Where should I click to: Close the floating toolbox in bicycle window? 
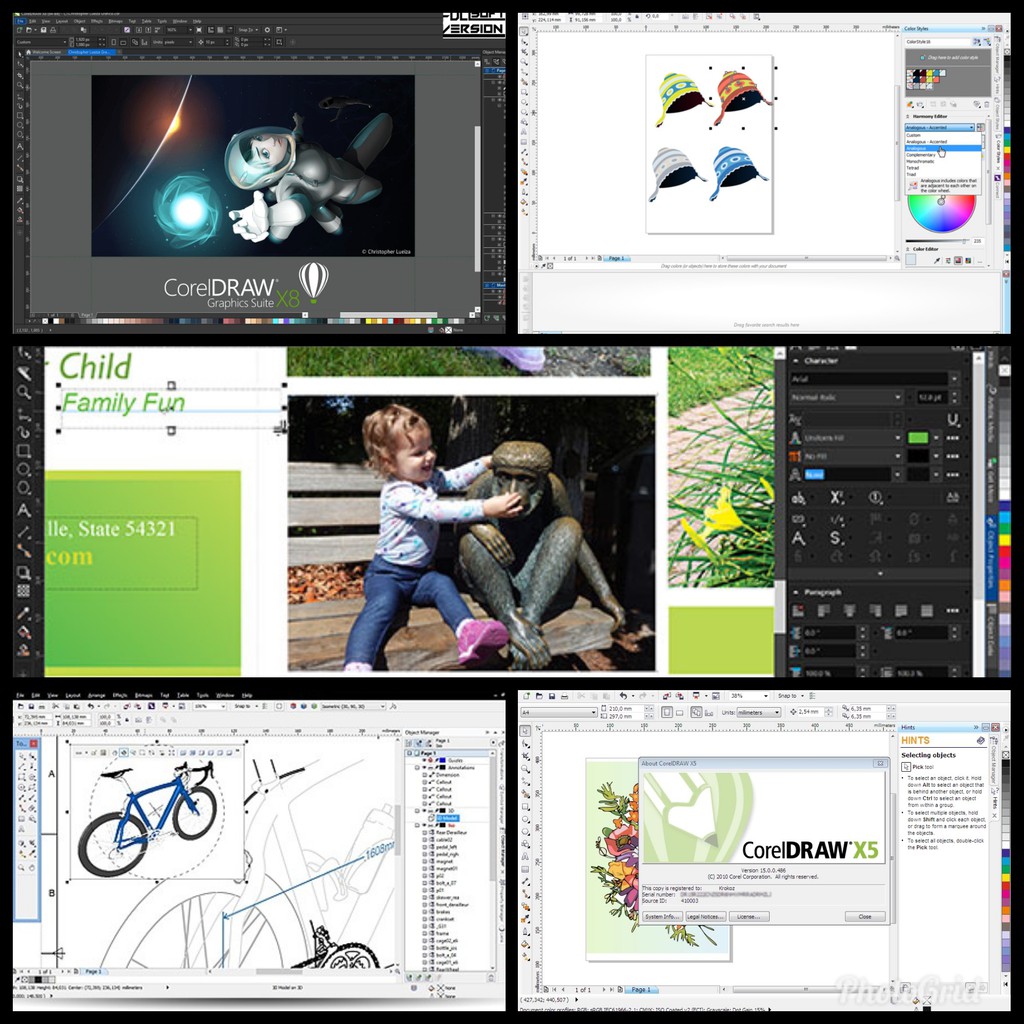tap(34, 743)
